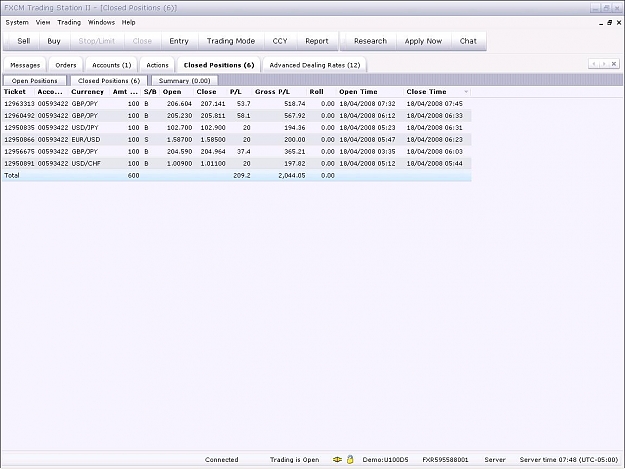Viewport: 625px width, 469px height.
Task: Click the Demo:U100D5 status entry
Action: click(x=385, y=459)
